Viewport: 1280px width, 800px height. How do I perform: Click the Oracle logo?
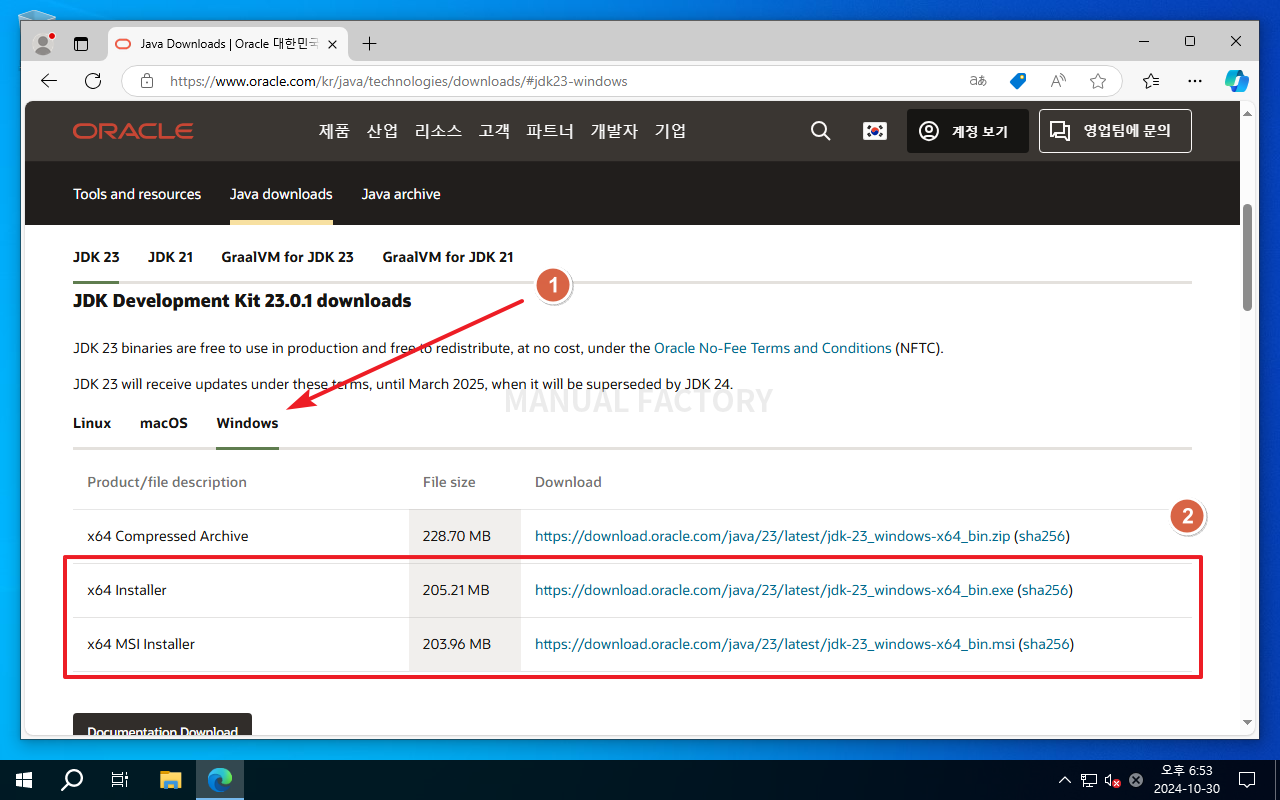click(x=133, y=131)
